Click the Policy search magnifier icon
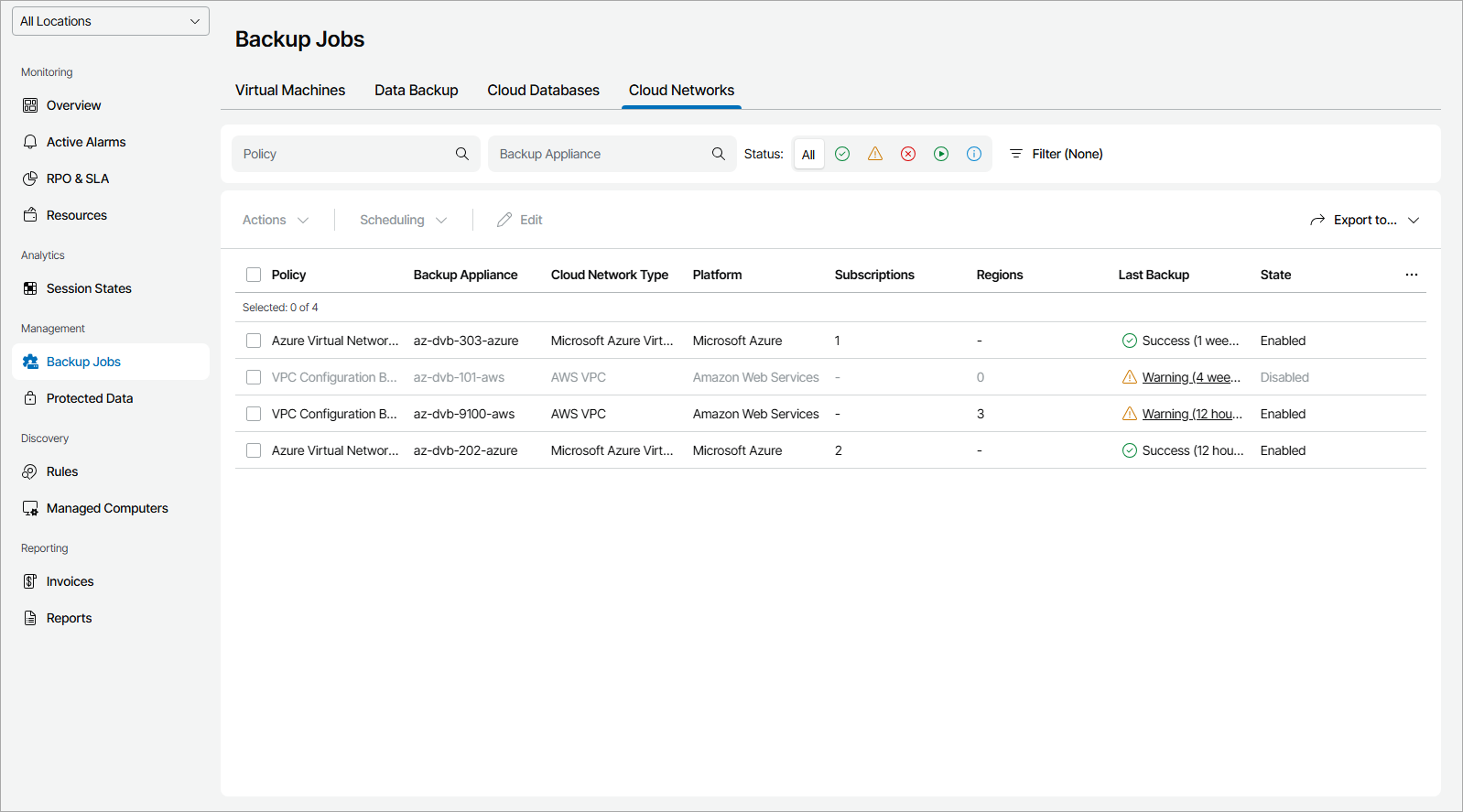Viewport: 1463px width, 812px height. pyautogui.click(x=462, y=154)
